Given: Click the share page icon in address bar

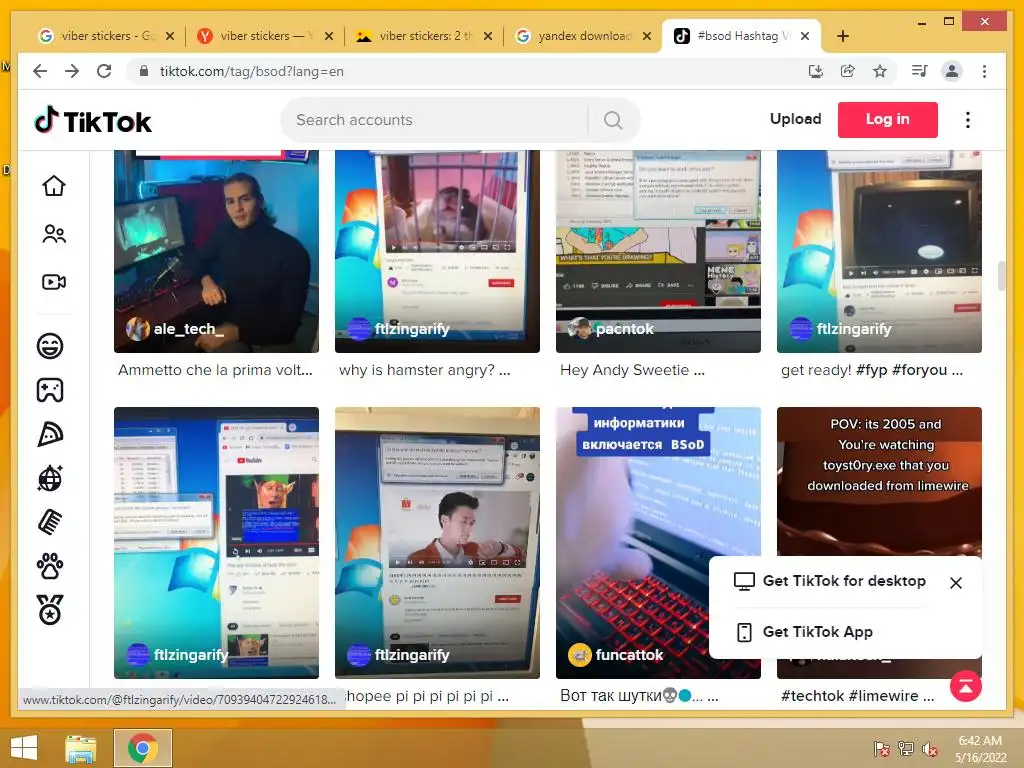Looking at the screenshot, I should [x=848, y=71].
